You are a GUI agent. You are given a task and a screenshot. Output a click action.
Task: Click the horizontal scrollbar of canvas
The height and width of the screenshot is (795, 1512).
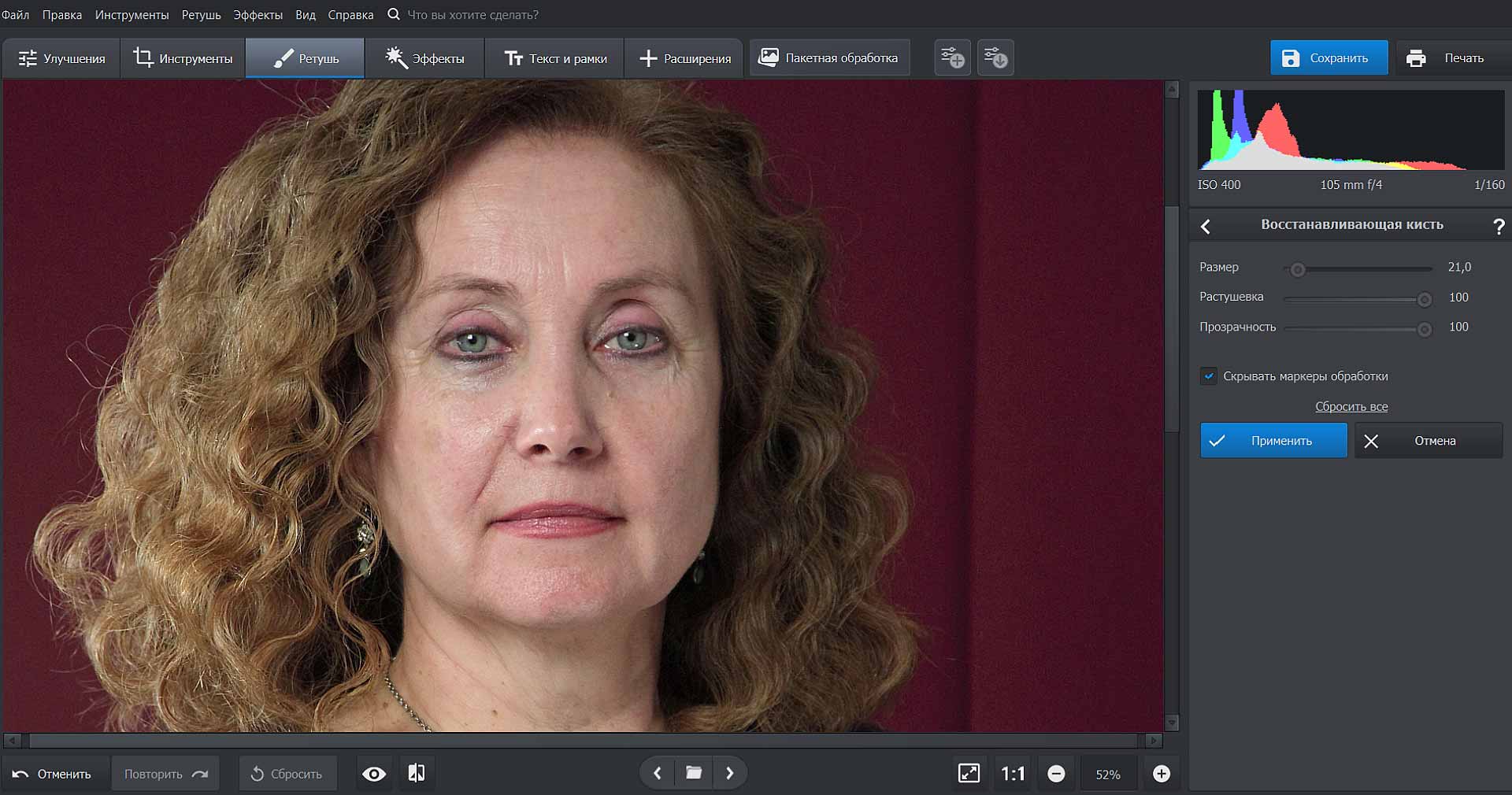(583, 741)
